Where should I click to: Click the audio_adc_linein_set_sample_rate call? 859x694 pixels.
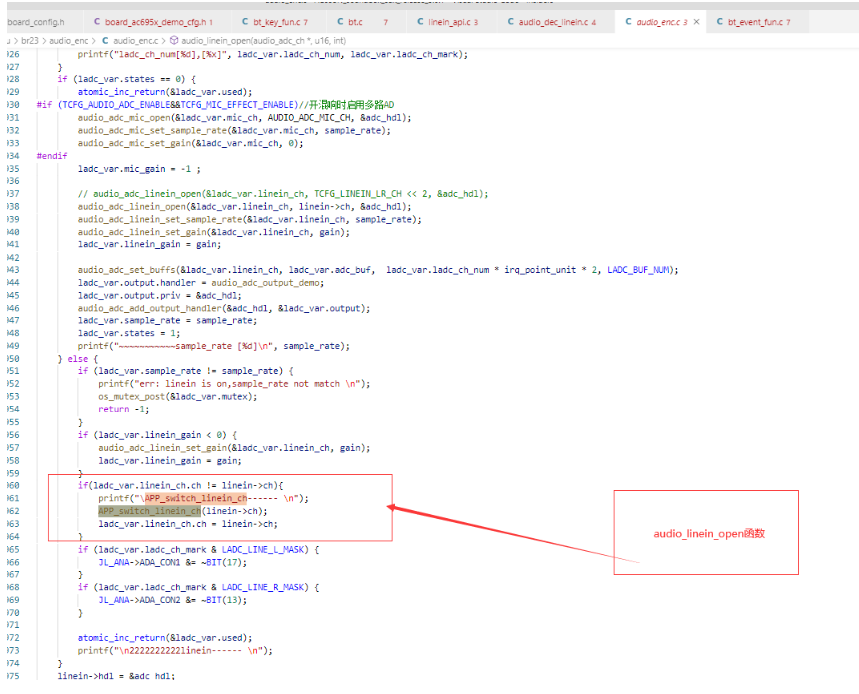pos(160,219)
